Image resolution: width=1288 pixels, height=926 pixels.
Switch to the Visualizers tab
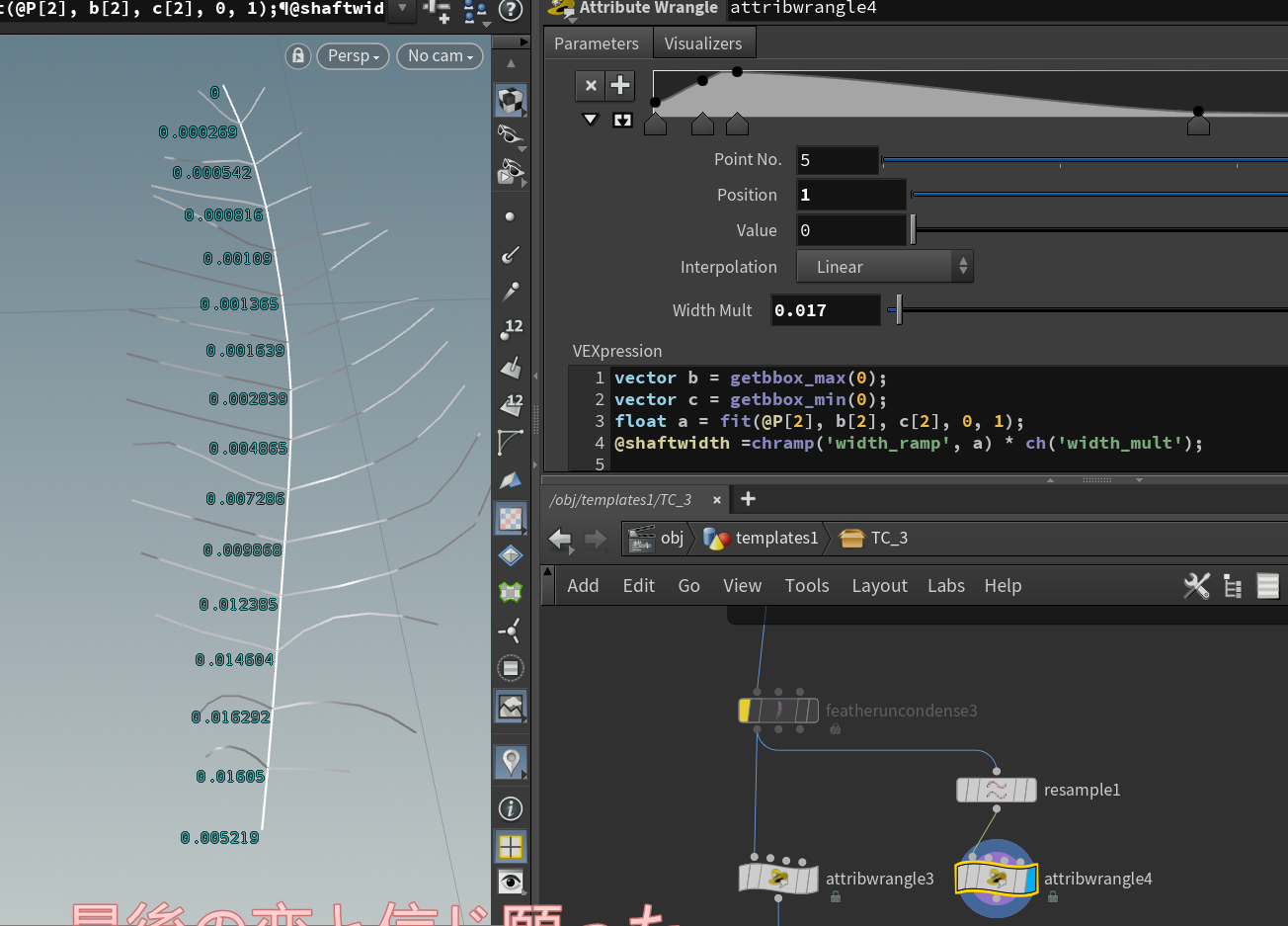click(702, 43)
